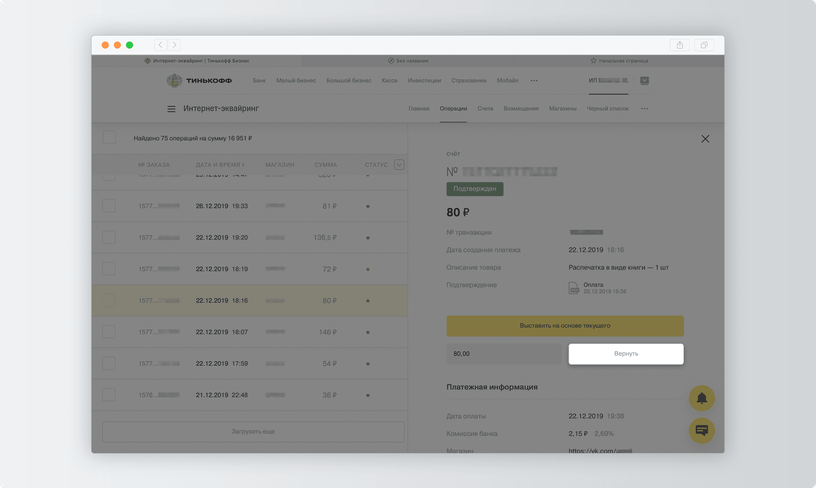Open the Банк menu item

point(259,81)
